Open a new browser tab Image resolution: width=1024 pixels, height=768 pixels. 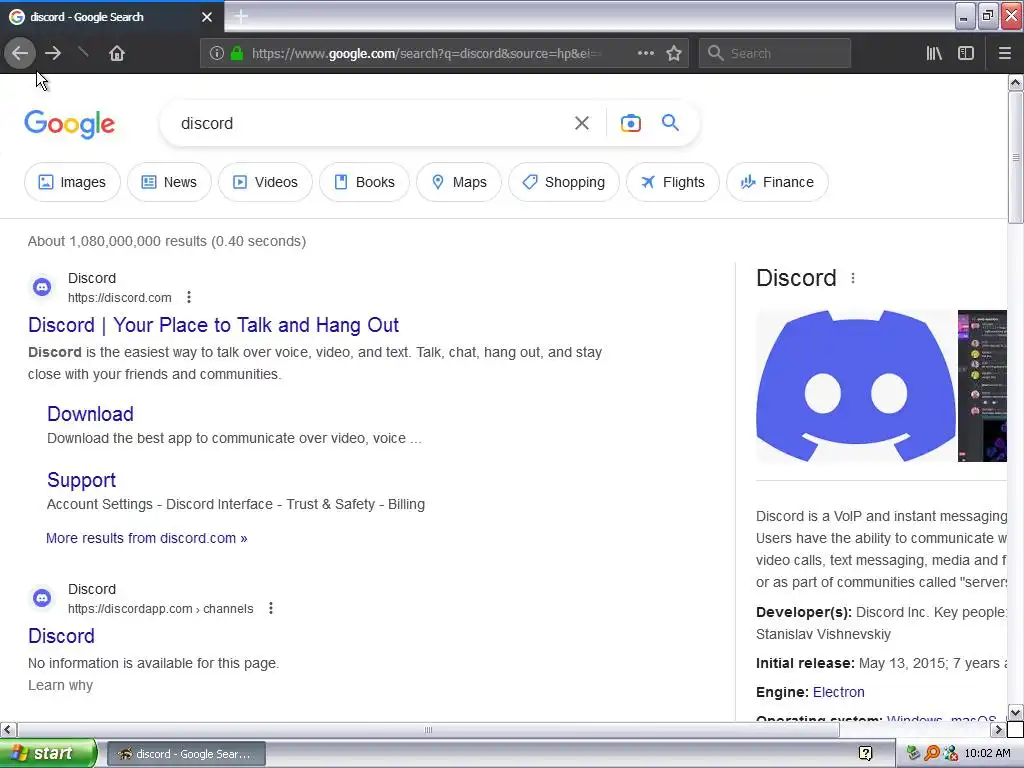240,16
